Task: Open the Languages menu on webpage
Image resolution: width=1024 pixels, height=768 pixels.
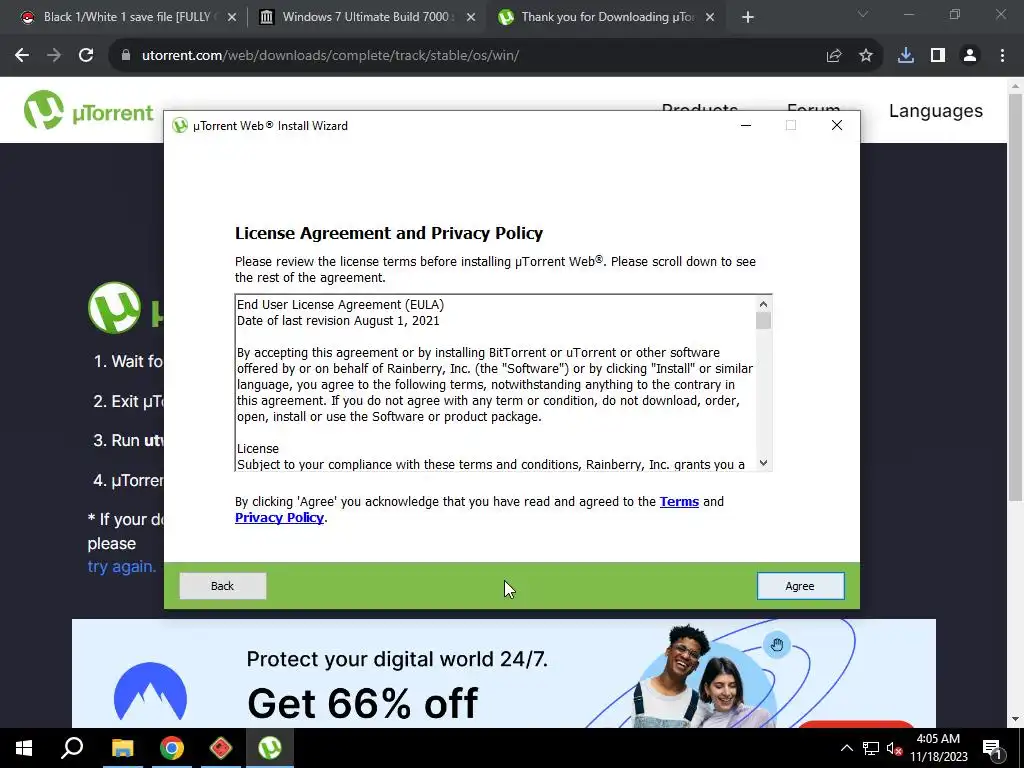Action: (x=936, y=111)
